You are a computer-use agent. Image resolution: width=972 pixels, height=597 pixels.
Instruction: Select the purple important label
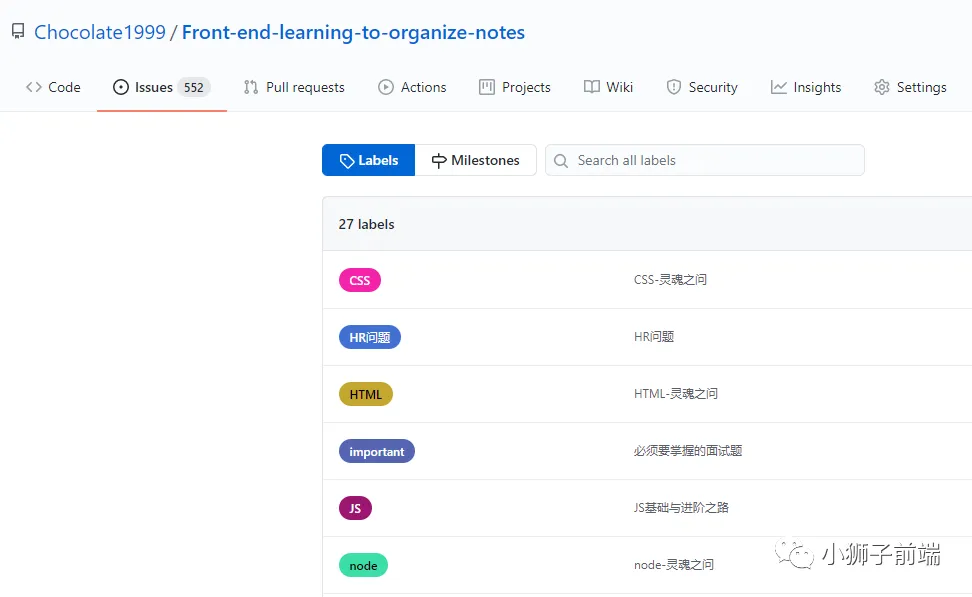[x=377, y=451]
